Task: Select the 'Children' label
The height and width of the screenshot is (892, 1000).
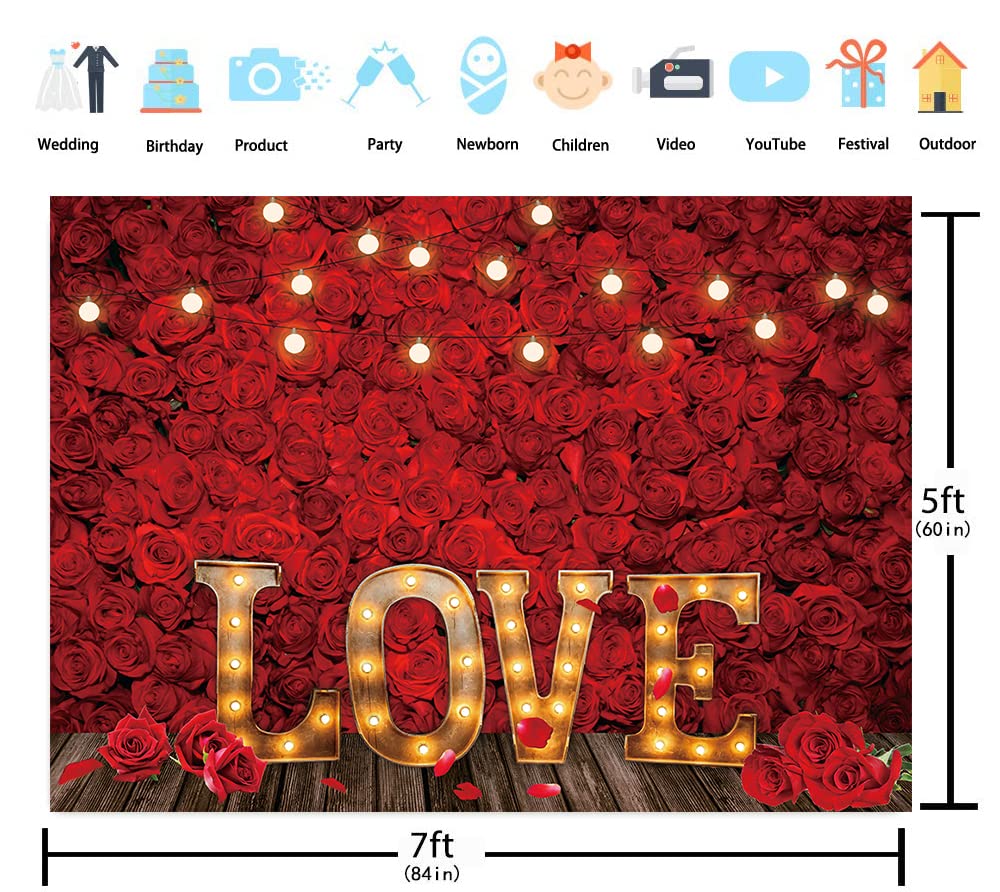Action: pos(580,145)
